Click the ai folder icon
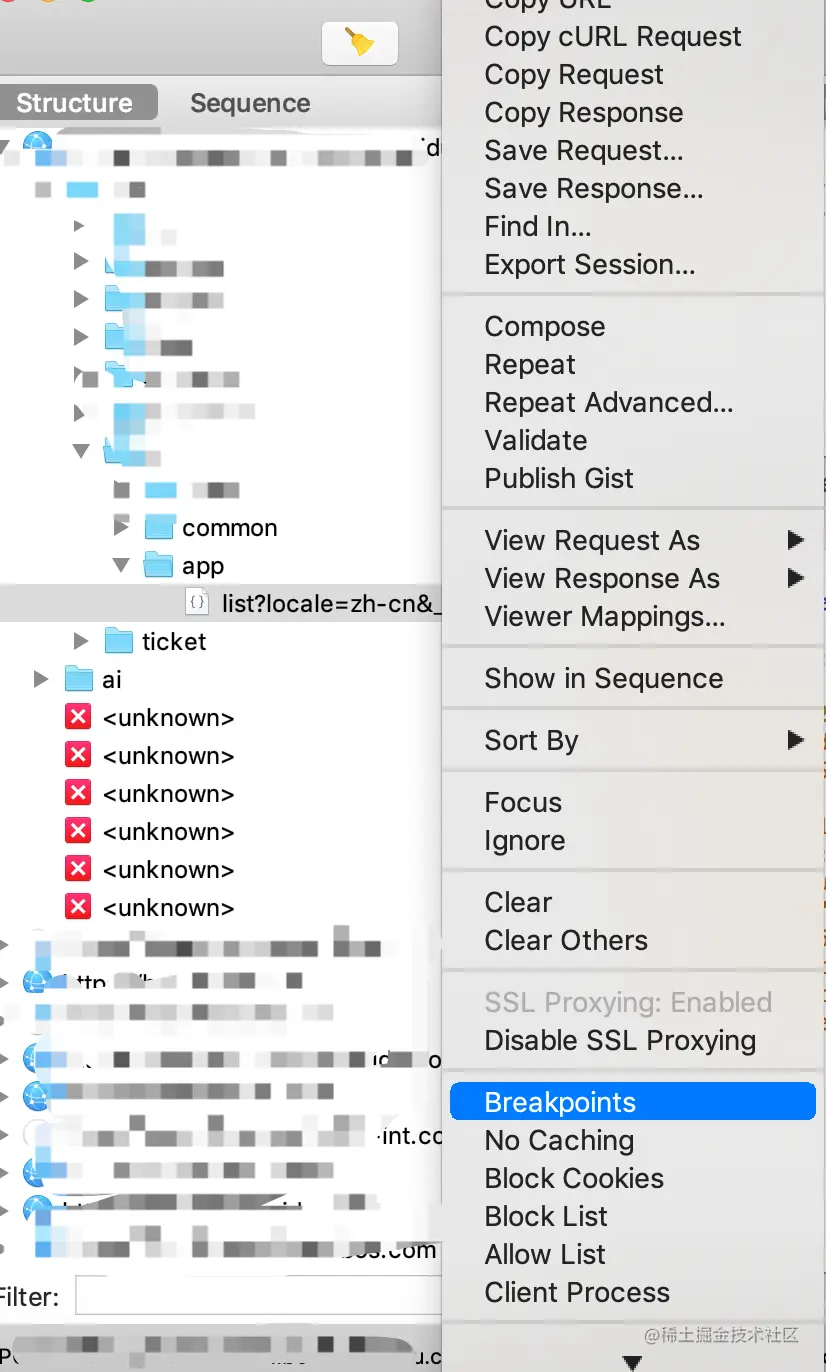826x1372 pixels. 79,679
